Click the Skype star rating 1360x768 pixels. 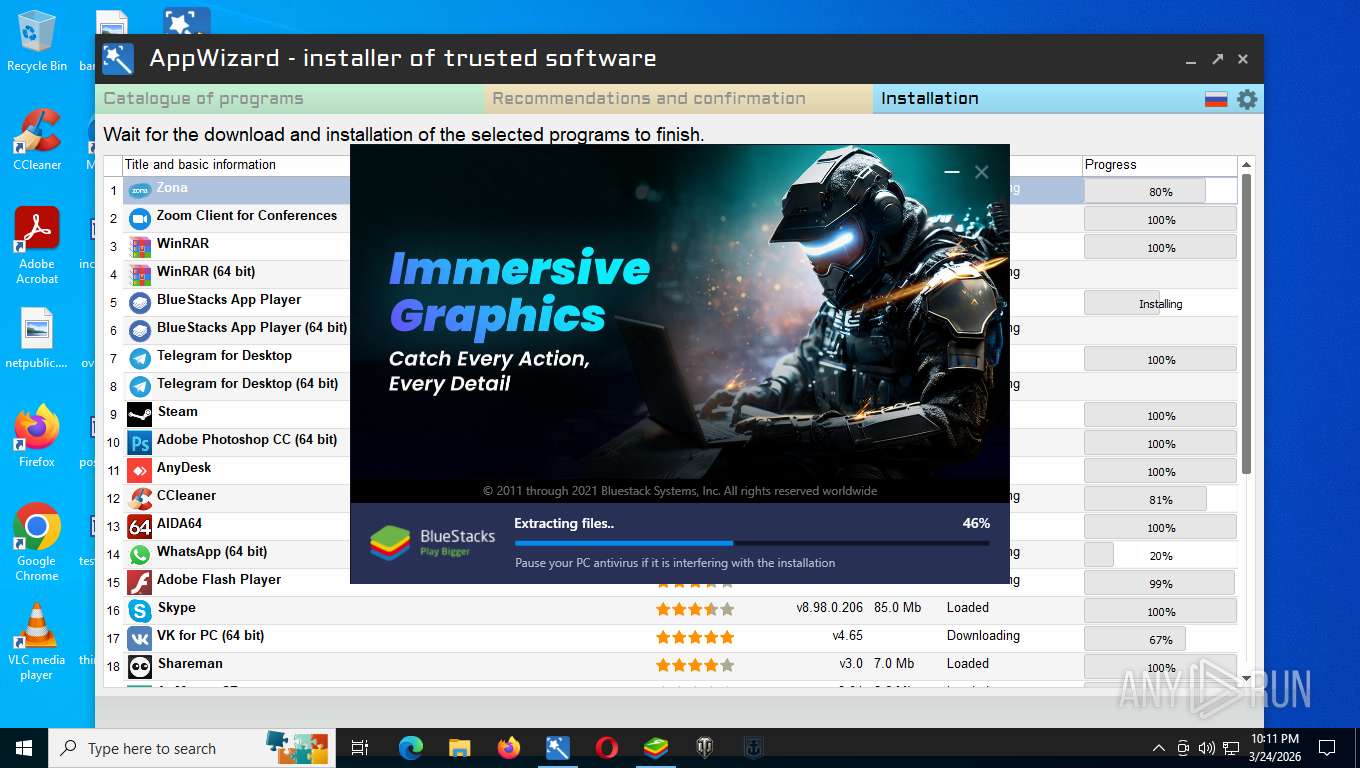(695, 609)
